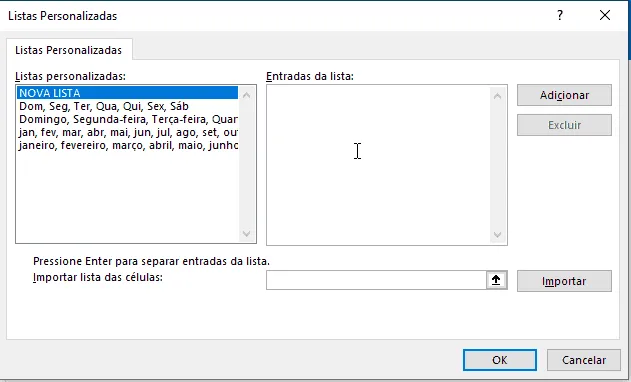The image size is (631, 382).
Task: Focus the Entradas da lista text box
Action: [x=378, y=165]
